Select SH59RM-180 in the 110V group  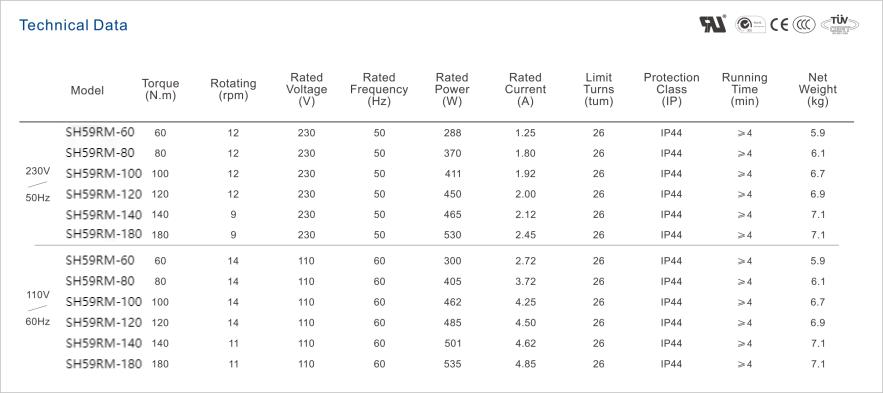(x=104, y=364)
